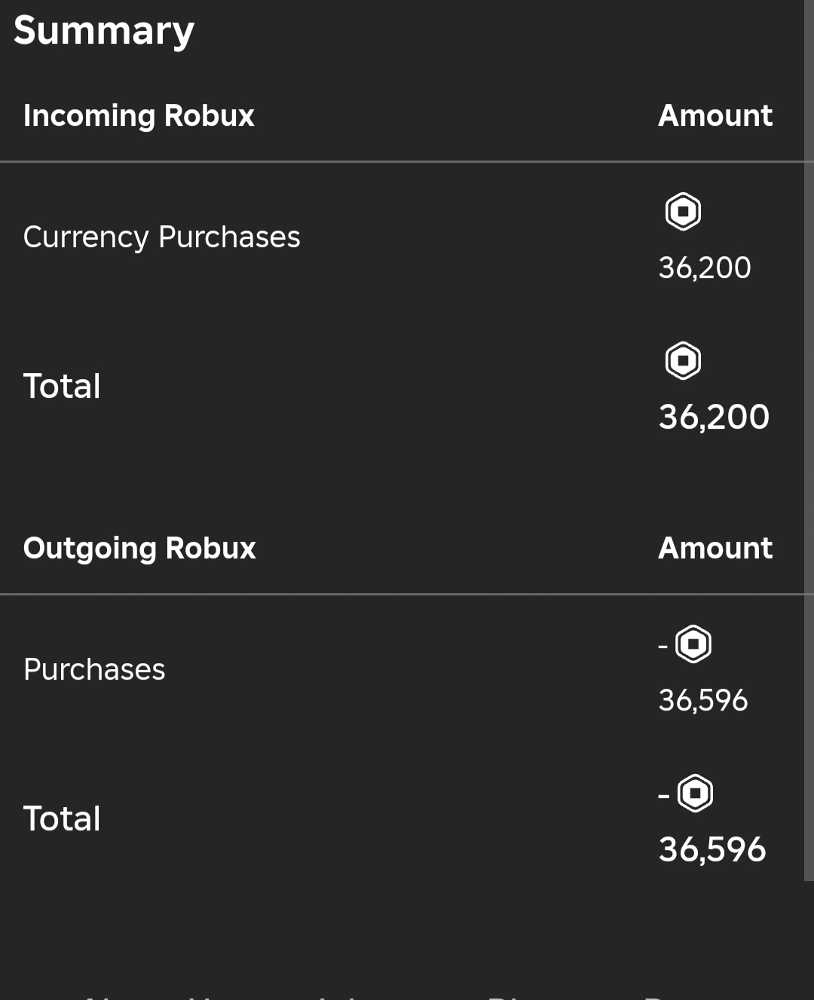This screenshot has height=1000, width=814.
Task: Click the Outgoing Robux column header
Action: (139, 548)
